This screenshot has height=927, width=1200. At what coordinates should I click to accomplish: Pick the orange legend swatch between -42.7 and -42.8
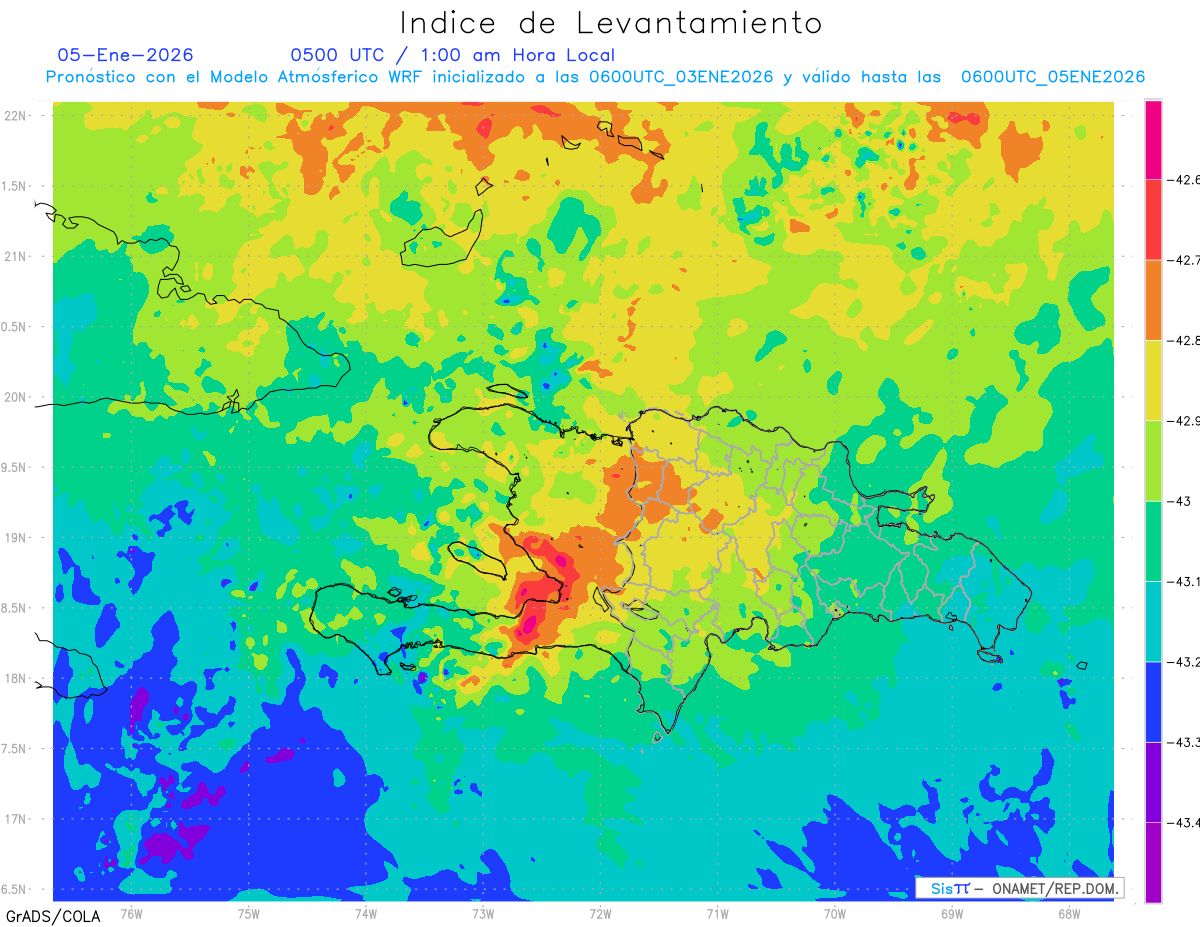(1153, 300)
